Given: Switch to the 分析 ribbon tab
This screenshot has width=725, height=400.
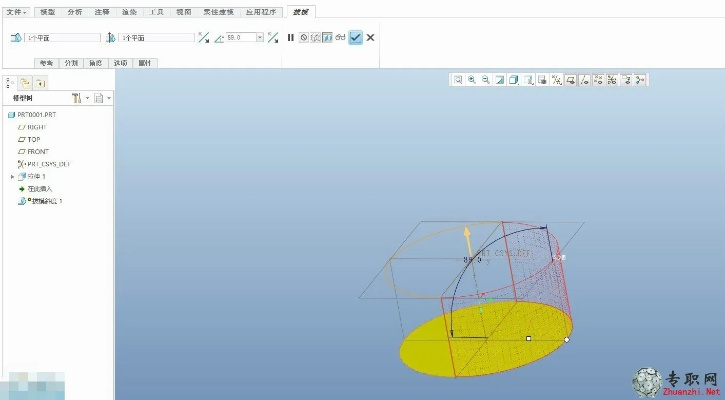Looking at the screenshot, I should pos(75,11).
